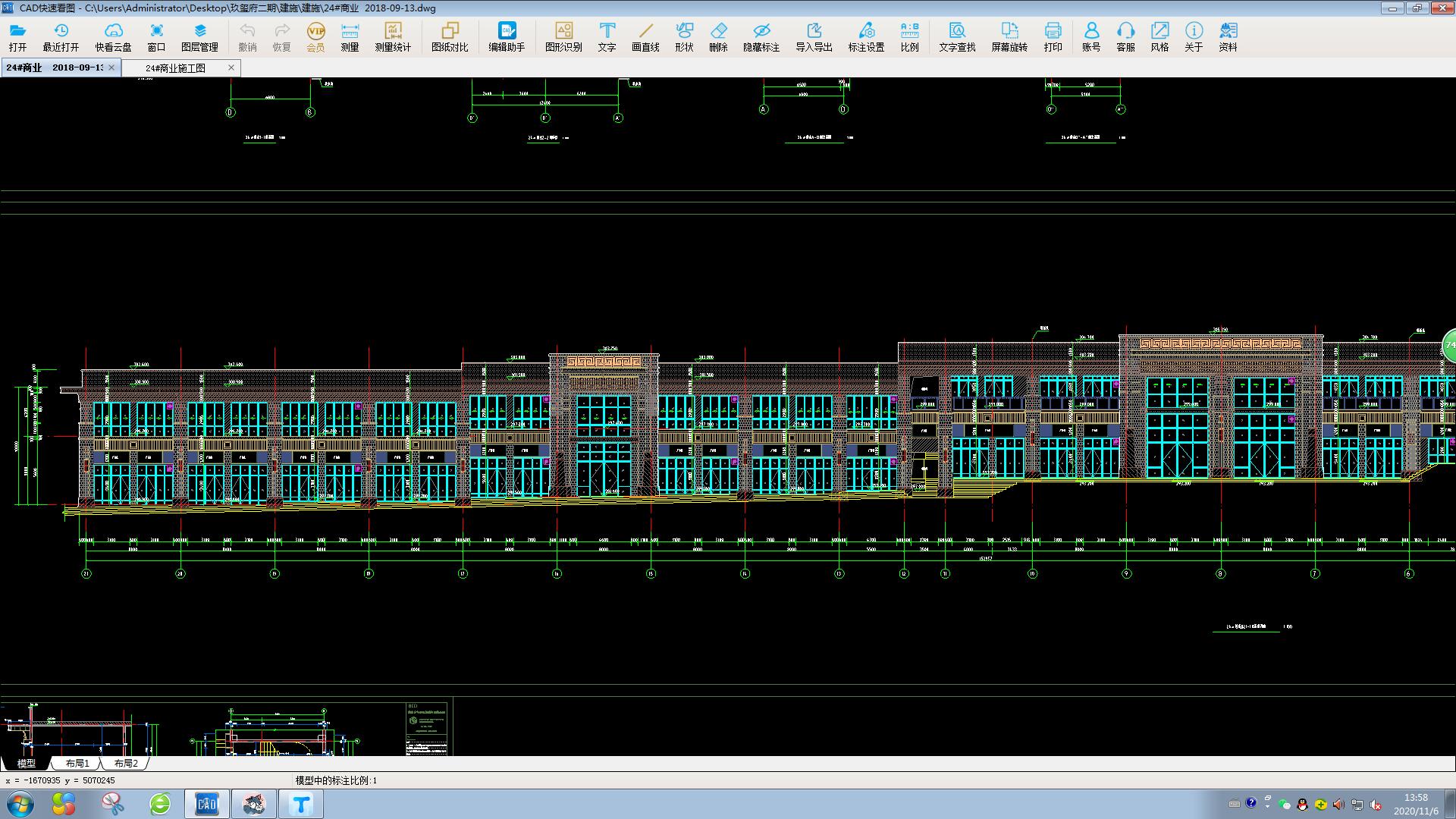Switch to the 布局1 layout tab
This screenshot has height=819, width=1456.
coord(77,764)
